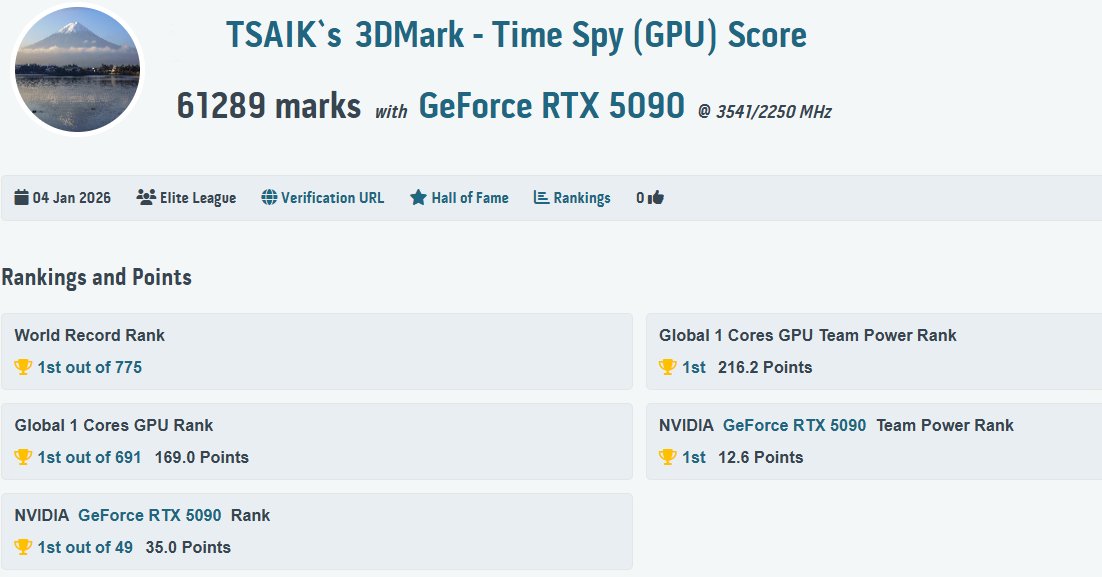This screenshot has width=1102, height=577.
Task: Click trophy in Global 1 Cores GPU Team Power Rank
Action: 668,367
